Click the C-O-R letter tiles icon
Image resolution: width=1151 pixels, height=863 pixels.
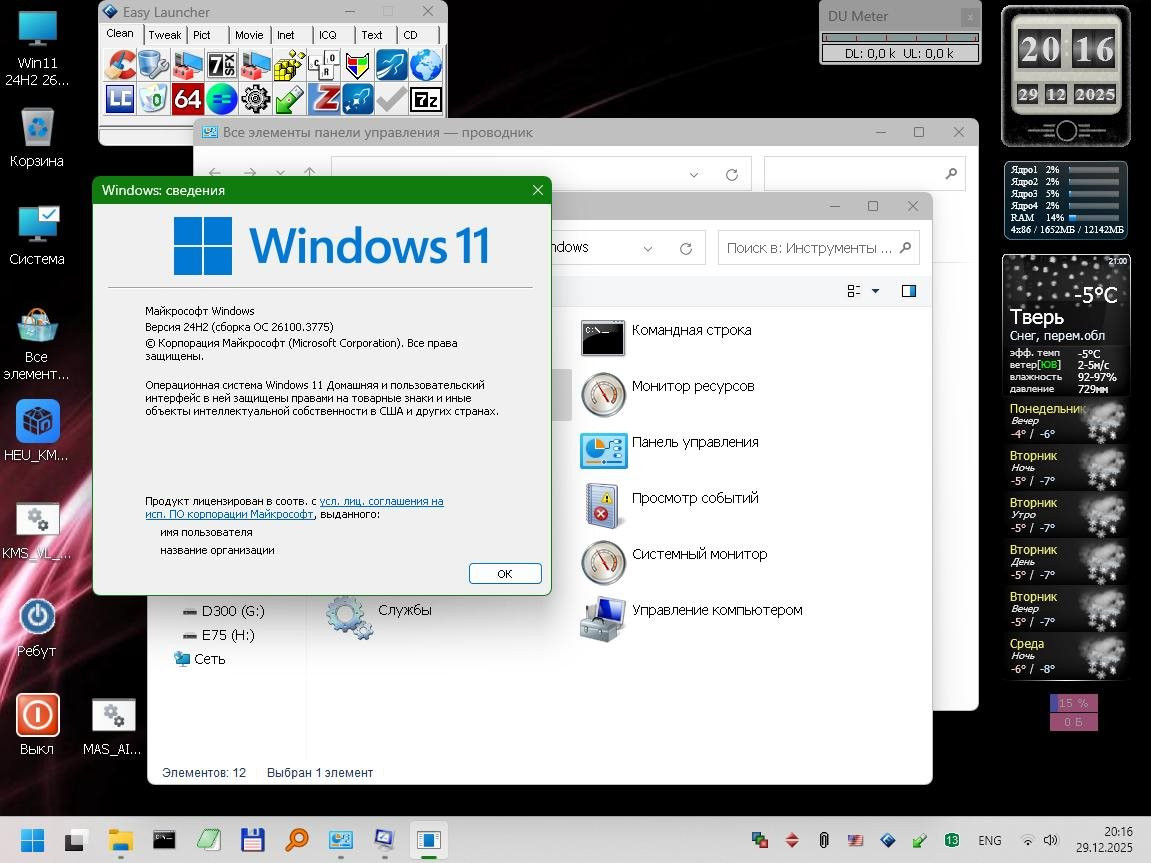pyautogui.click(x=324, y=65)
